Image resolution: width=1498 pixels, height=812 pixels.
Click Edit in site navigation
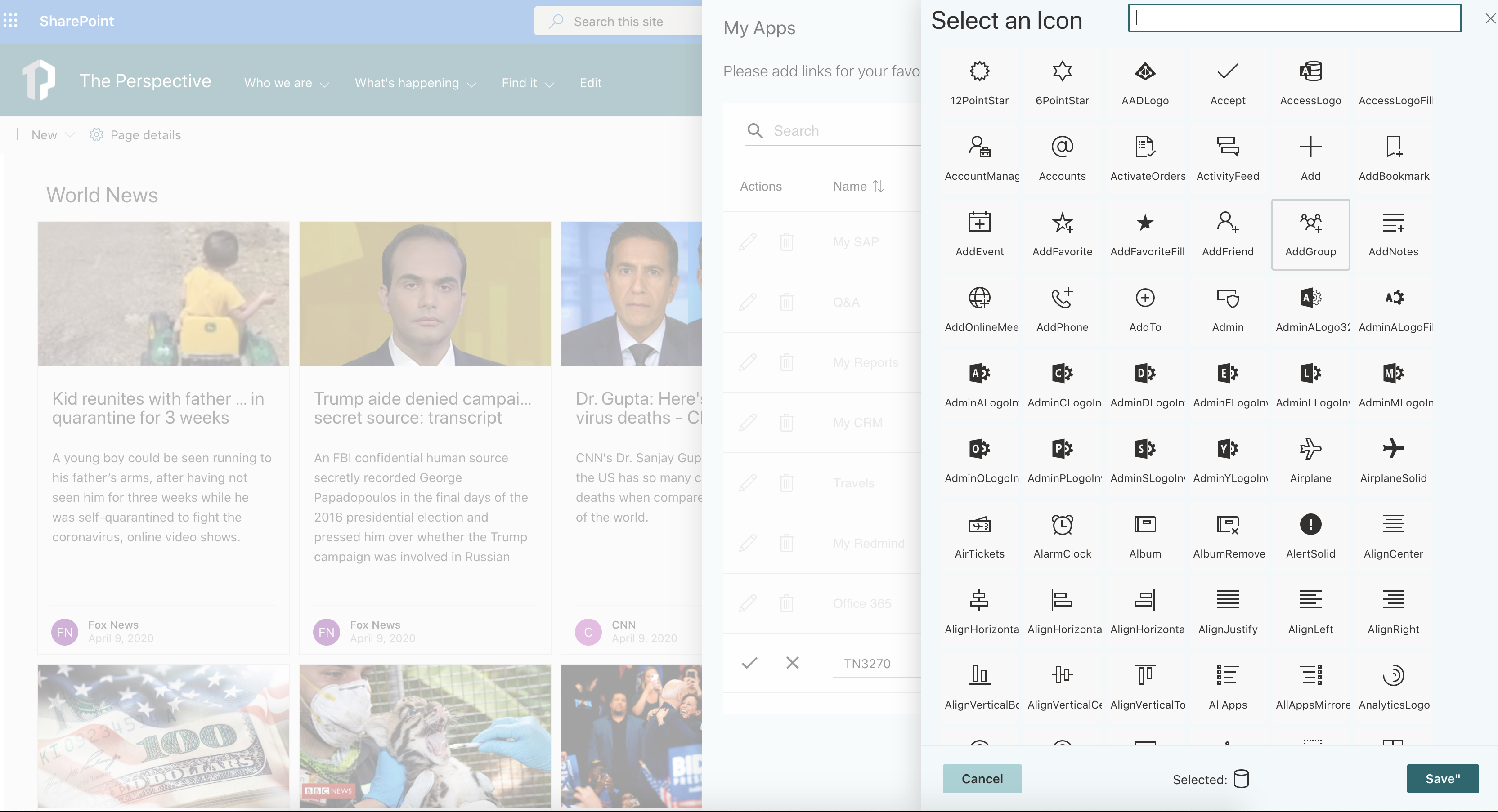590,83
